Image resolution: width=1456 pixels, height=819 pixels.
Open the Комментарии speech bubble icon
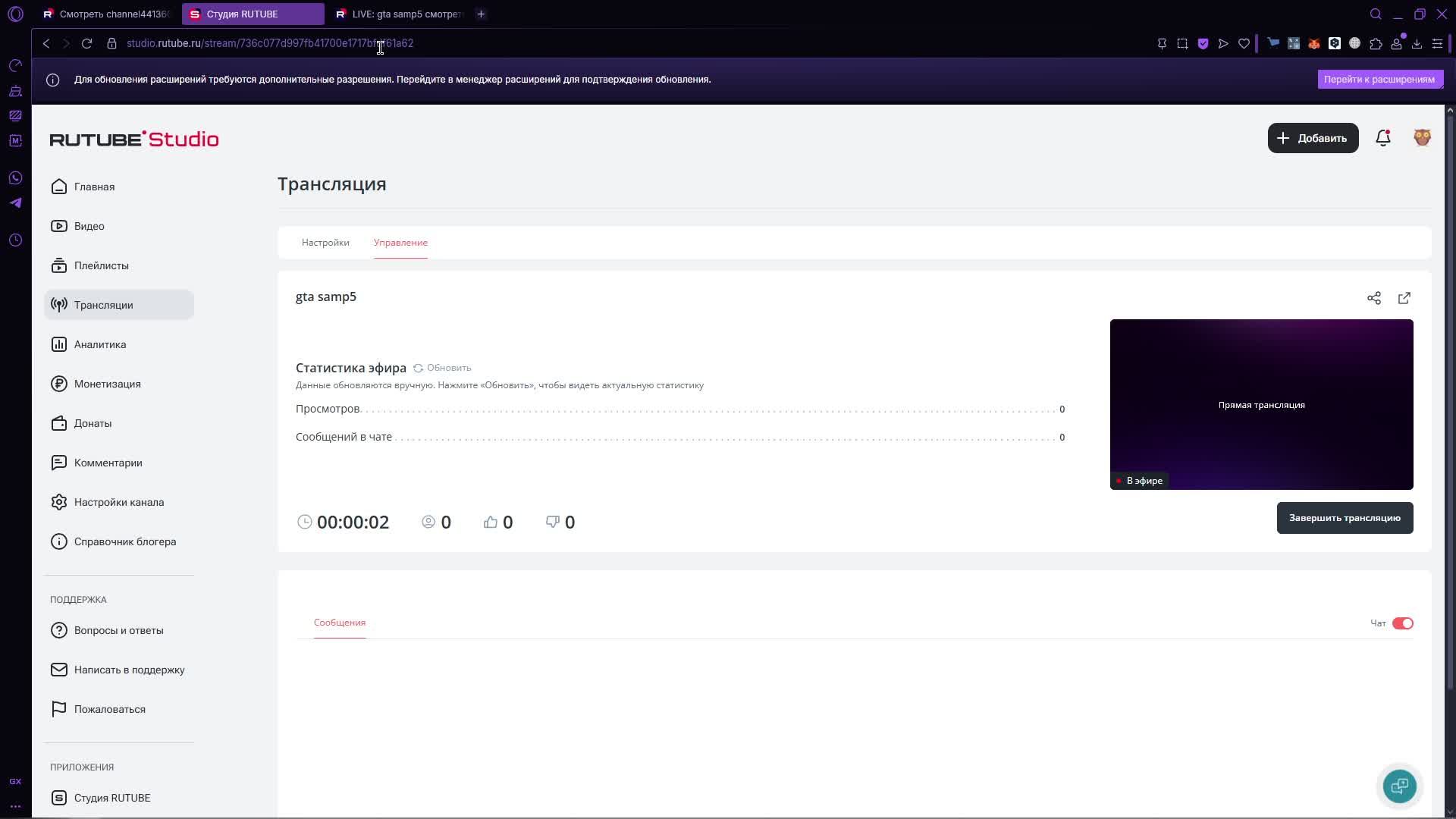tap(59, 463)
